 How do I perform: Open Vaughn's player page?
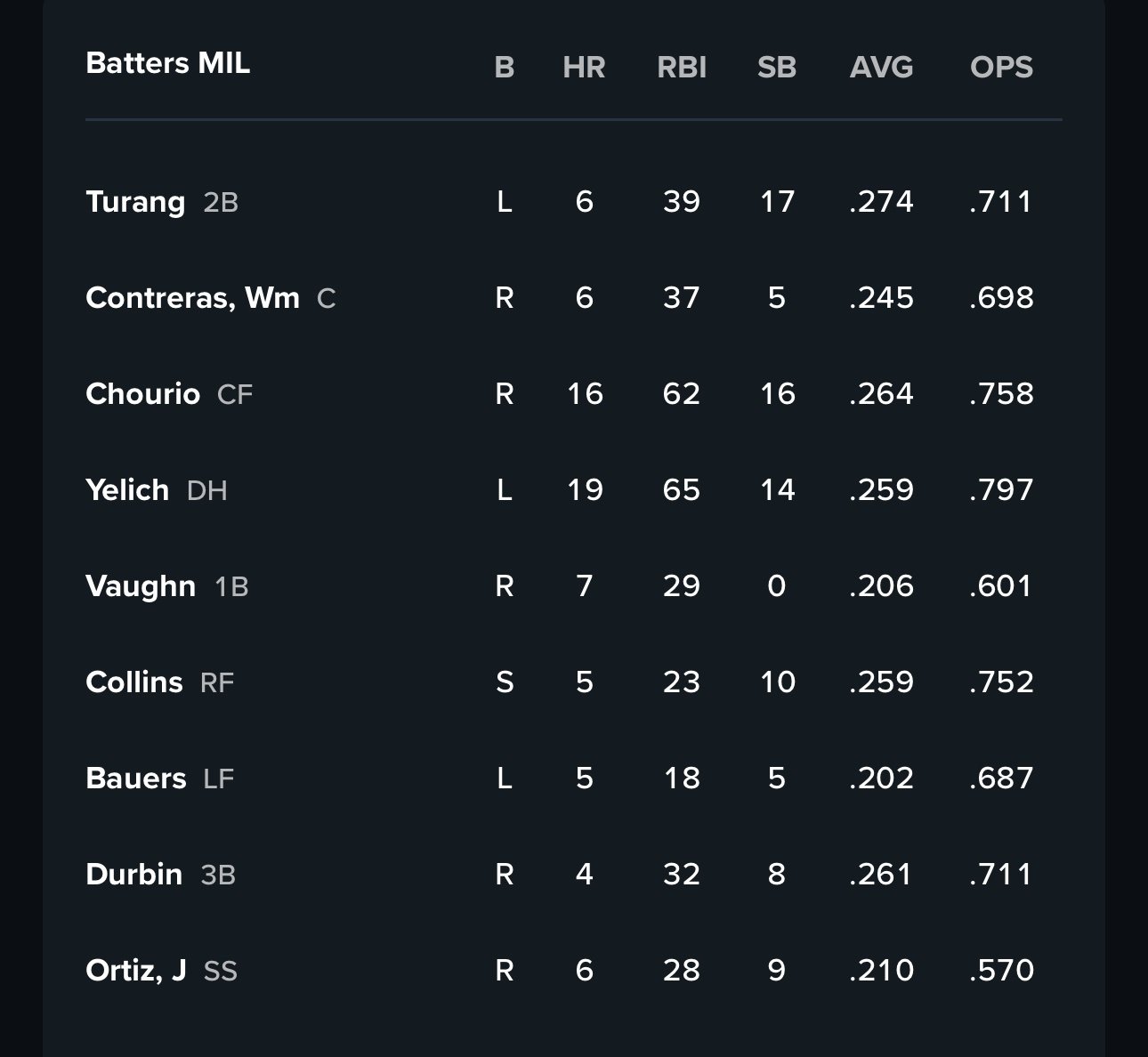[x=141, y=586]
